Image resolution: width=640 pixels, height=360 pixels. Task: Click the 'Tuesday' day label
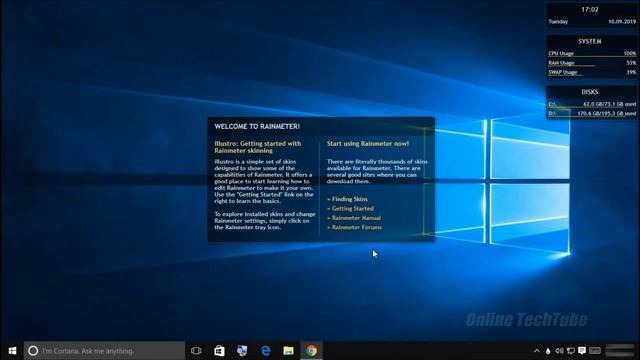click(558, 21)
